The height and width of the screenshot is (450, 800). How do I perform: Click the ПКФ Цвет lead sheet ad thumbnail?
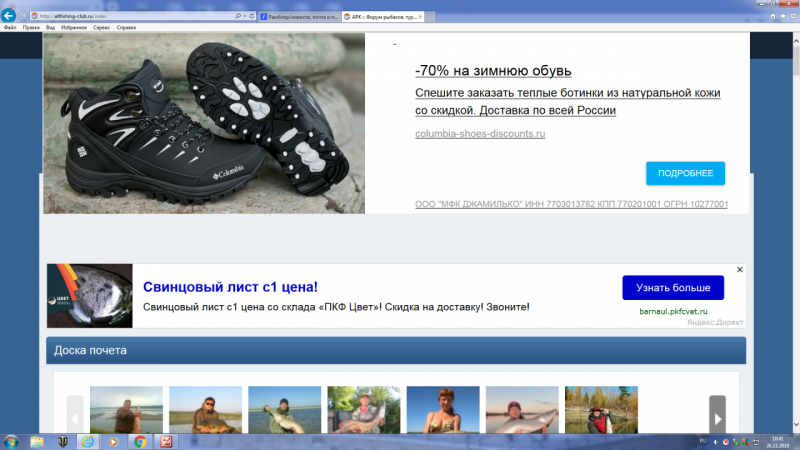pyautogui.click(x=90, y=296)
